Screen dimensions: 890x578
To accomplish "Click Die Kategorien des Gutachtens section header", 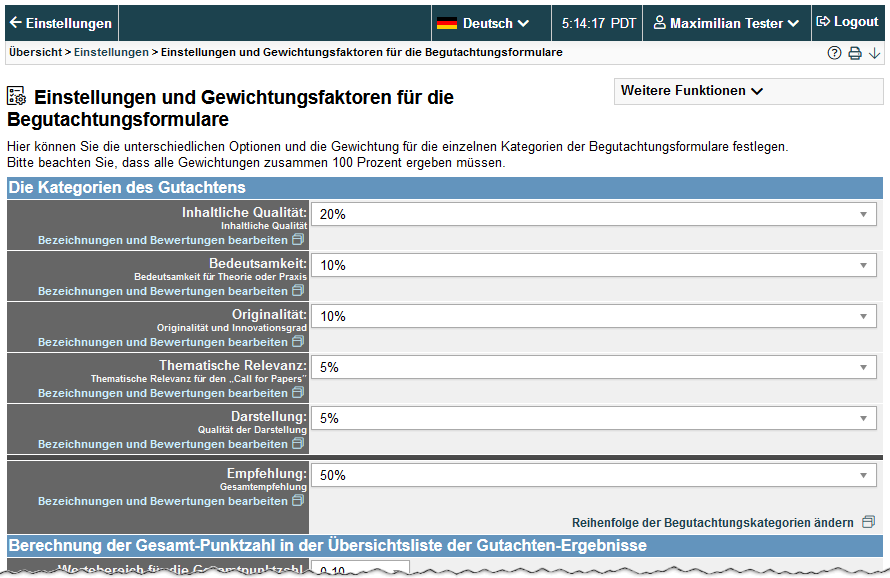I will click(x=445, y=188).
